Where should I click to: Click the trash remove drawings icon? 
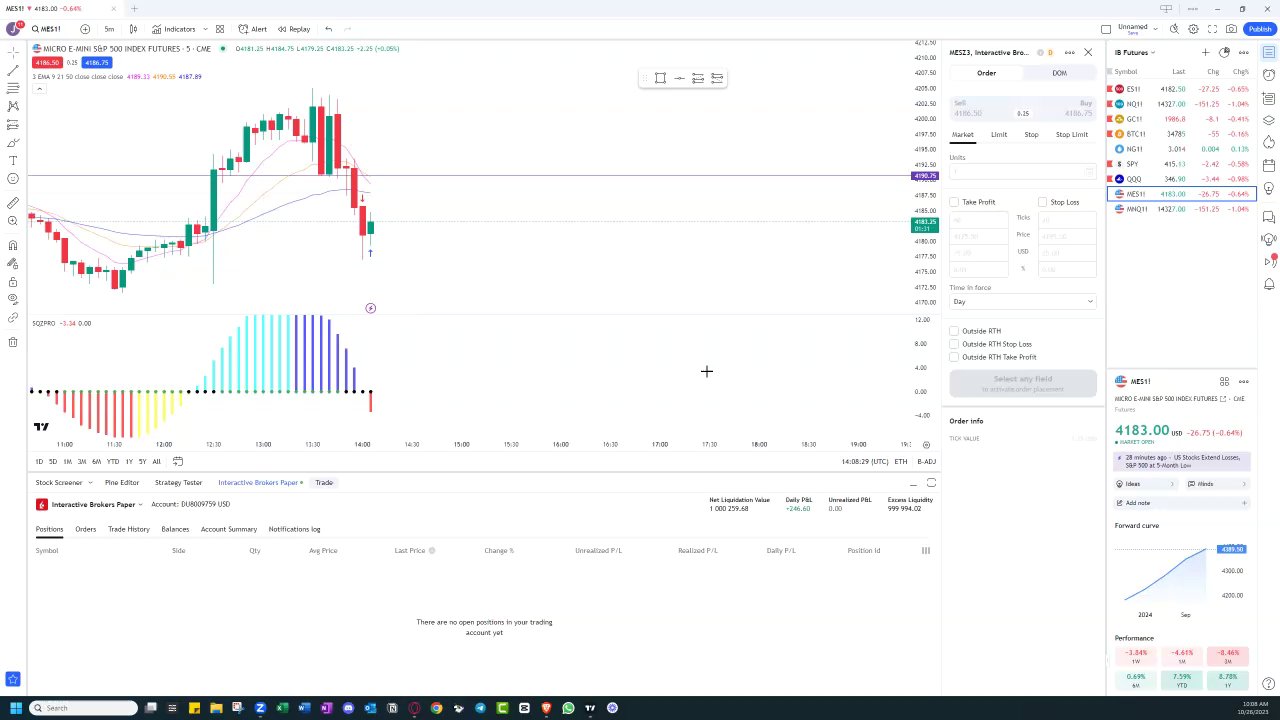[13, 342]
